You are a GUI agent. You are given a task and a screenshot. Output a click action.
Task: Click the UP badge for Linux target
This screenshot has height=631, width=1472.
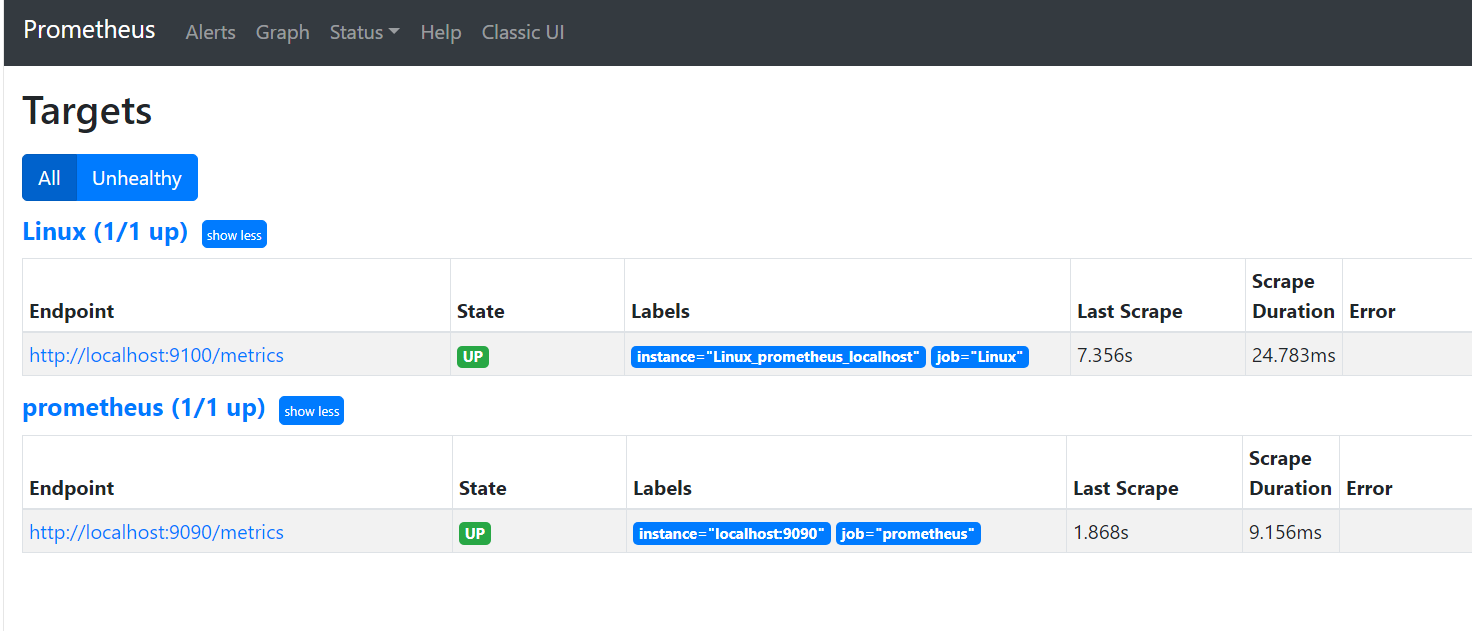(x=473, y=356)
